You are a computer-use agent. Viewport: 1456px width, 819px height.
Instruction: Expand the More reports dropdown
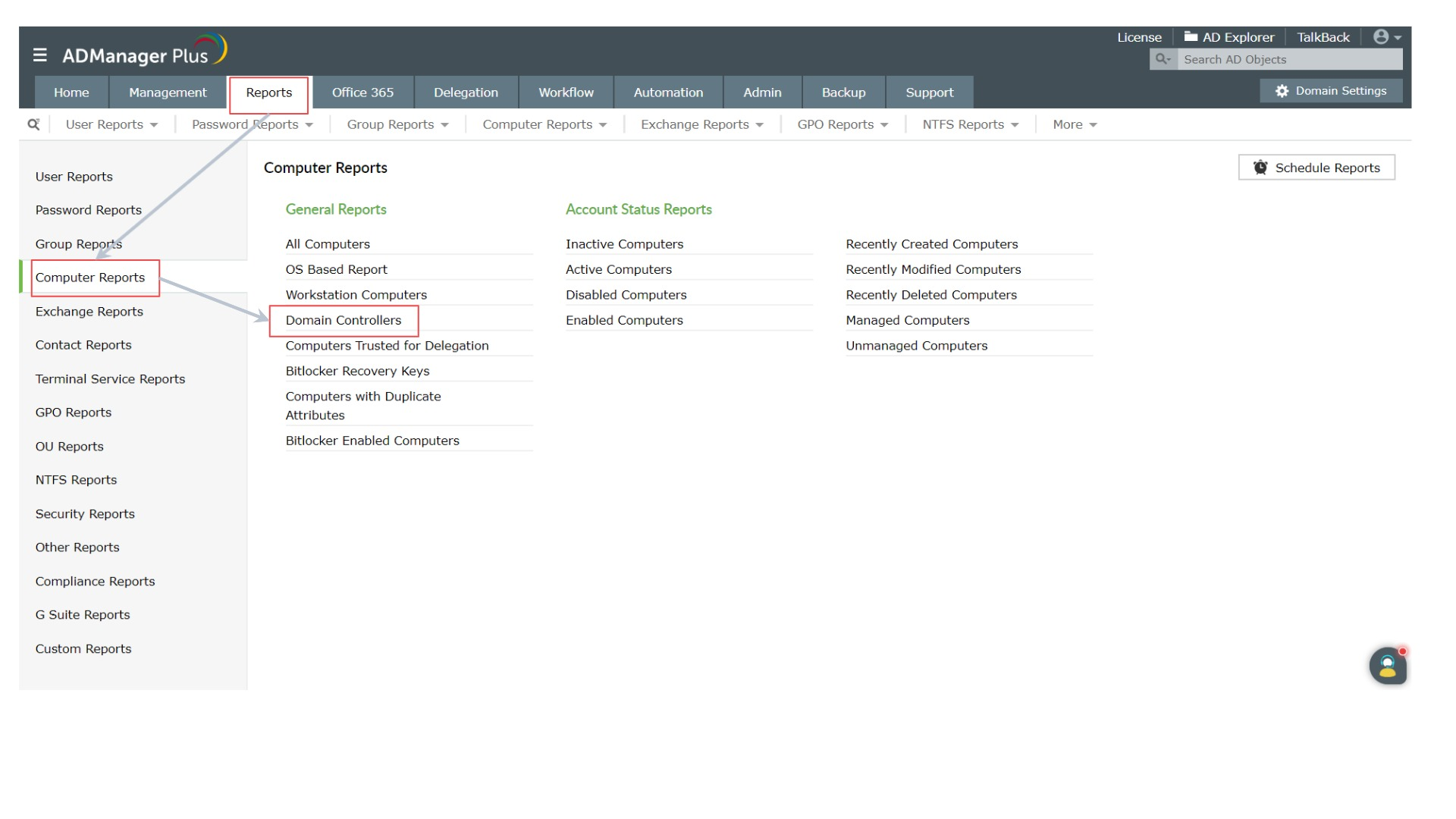point(1075,124)
